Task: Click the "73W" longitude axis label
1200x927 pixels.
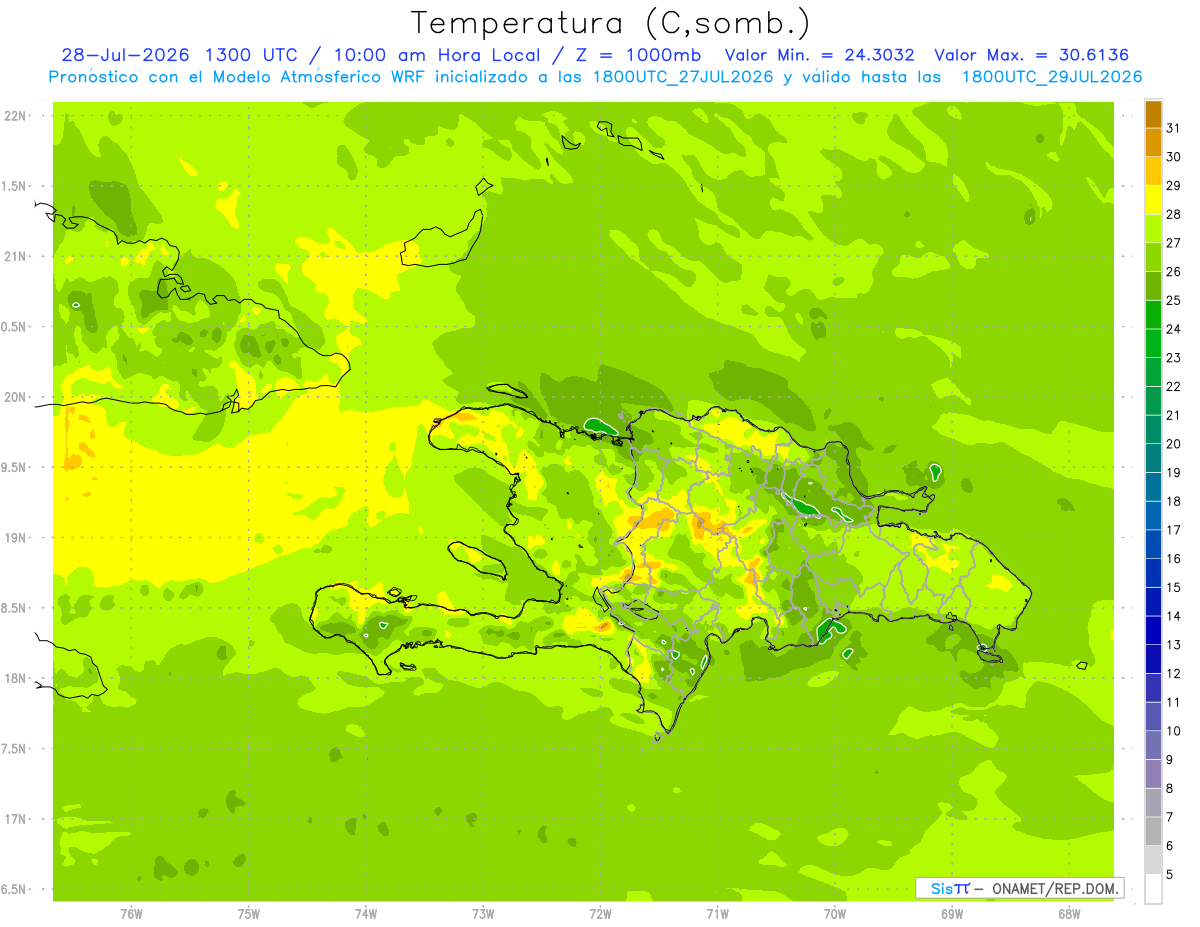Action: point(483,914)
